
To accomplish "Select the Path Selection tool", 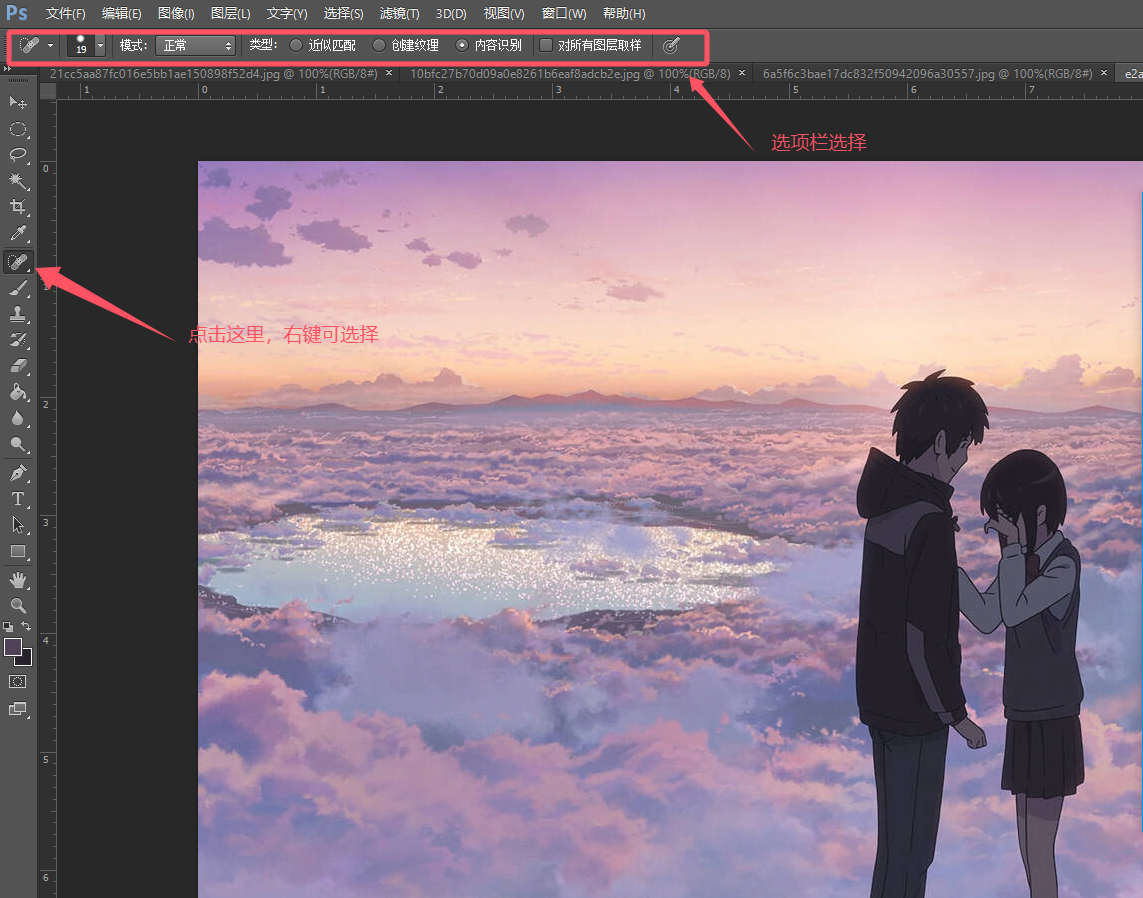I will 17,526.
